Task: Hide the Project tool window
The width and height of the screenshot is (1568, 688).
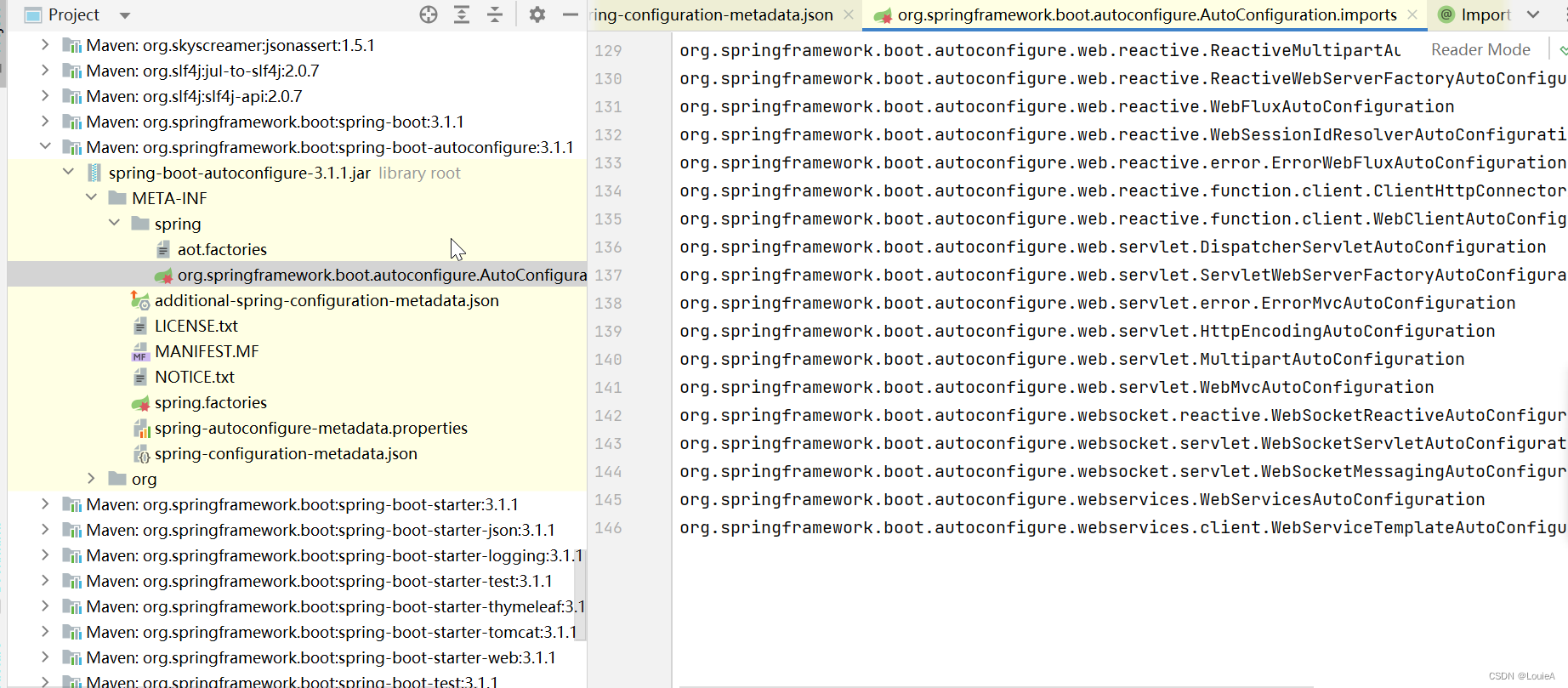Action: pos(571,14)
